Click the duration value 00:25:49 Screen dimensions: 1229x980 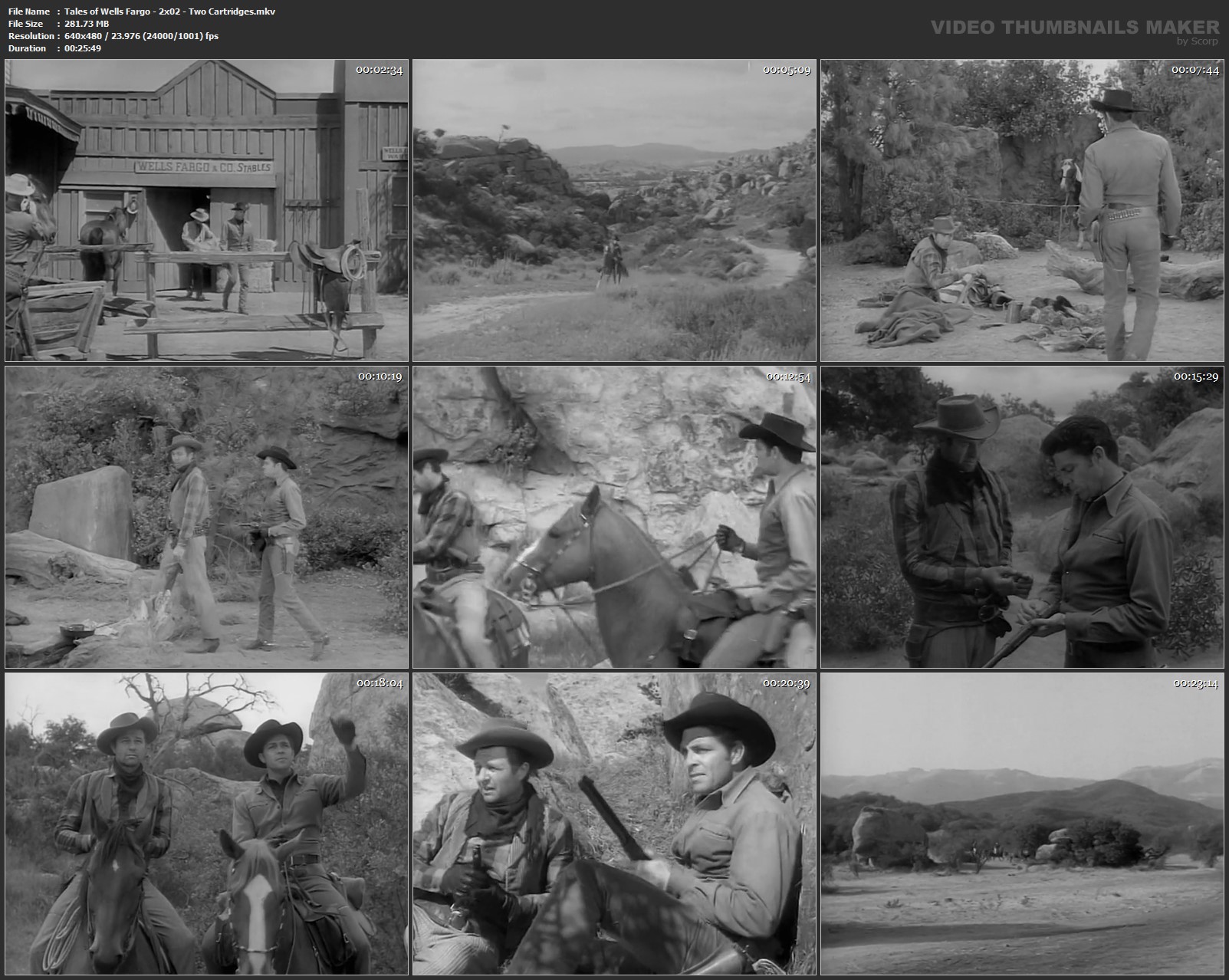point(83,48)
